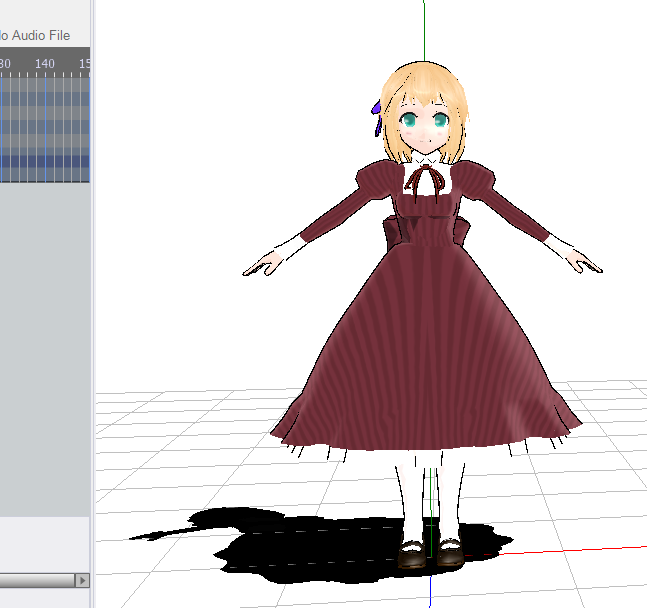Image resolution: width=647 pixels, height=608 pixels.
Task: Select frame 150 at the ruler edge
Action: pos(85,64)
